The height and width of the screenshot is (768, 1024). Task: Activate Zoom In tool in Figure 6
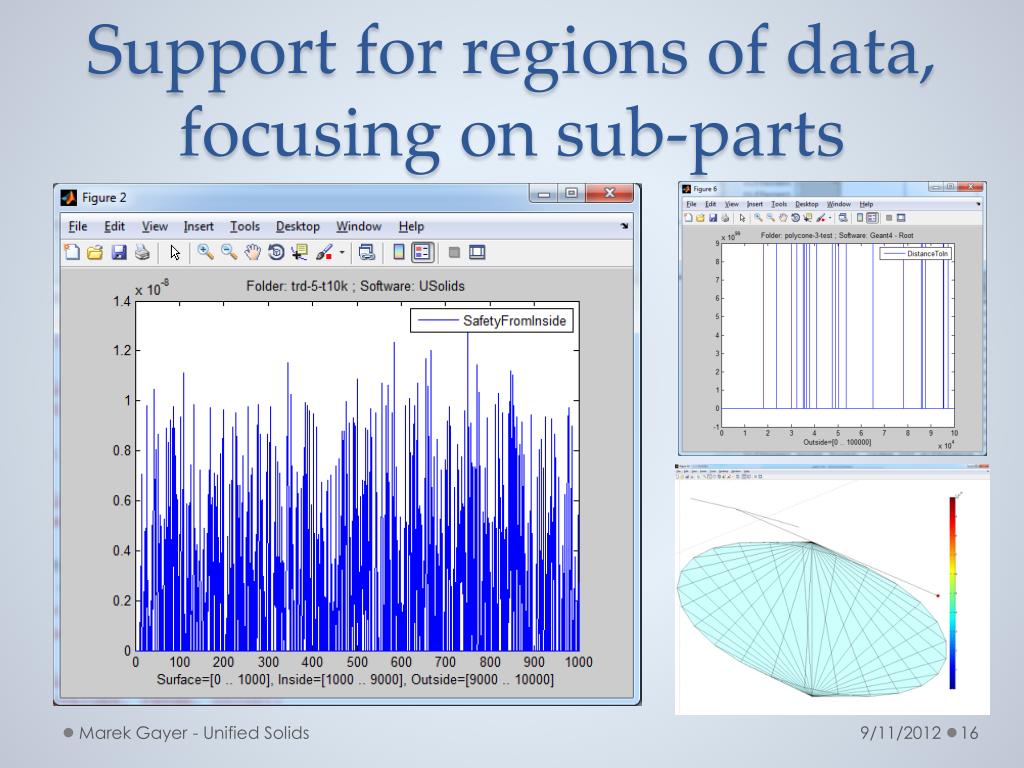tap(758, 218)
